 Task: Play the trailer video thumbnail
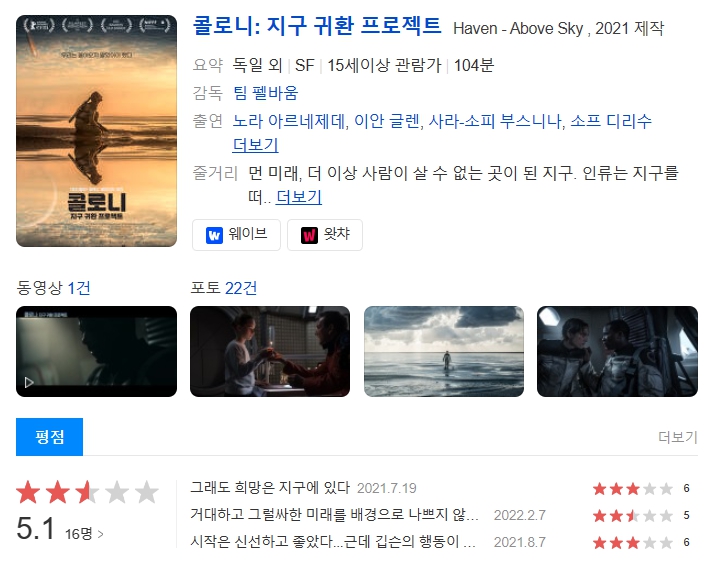pos(96,351)
